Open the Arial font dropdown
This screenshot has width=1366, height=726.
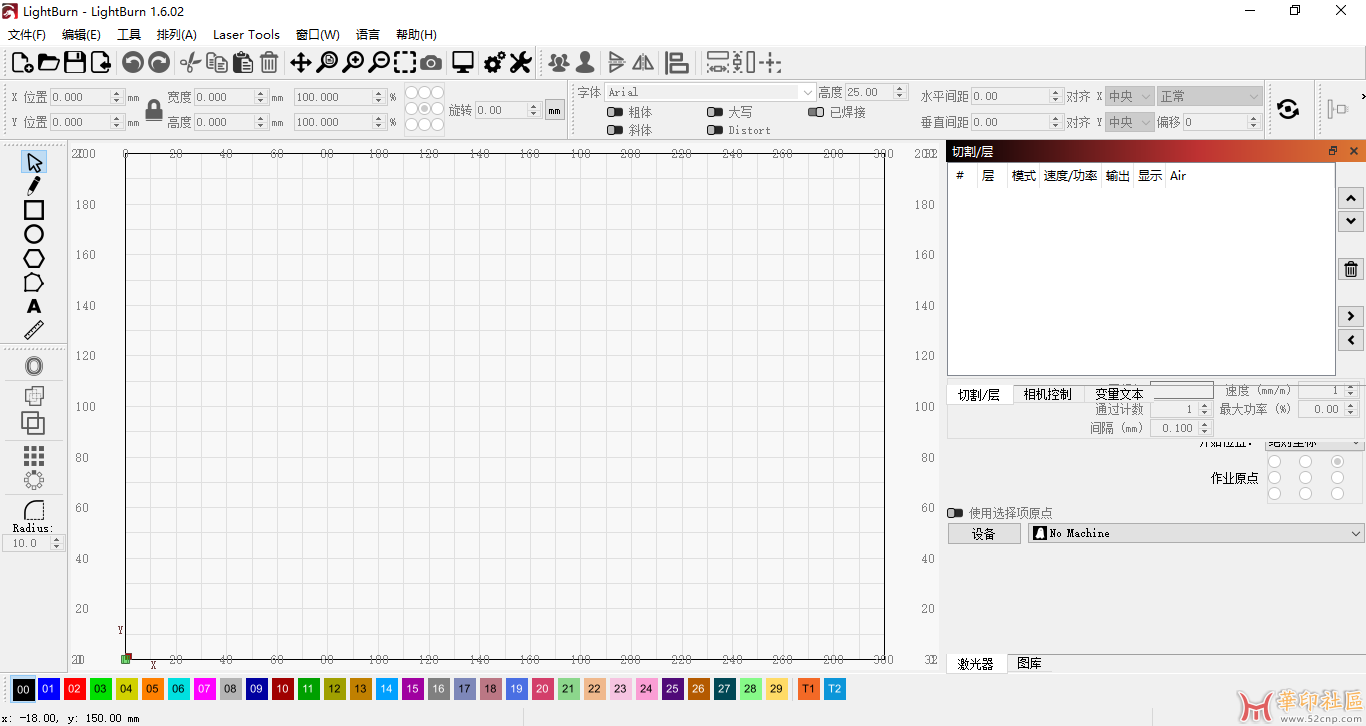(x=711, y=92)
